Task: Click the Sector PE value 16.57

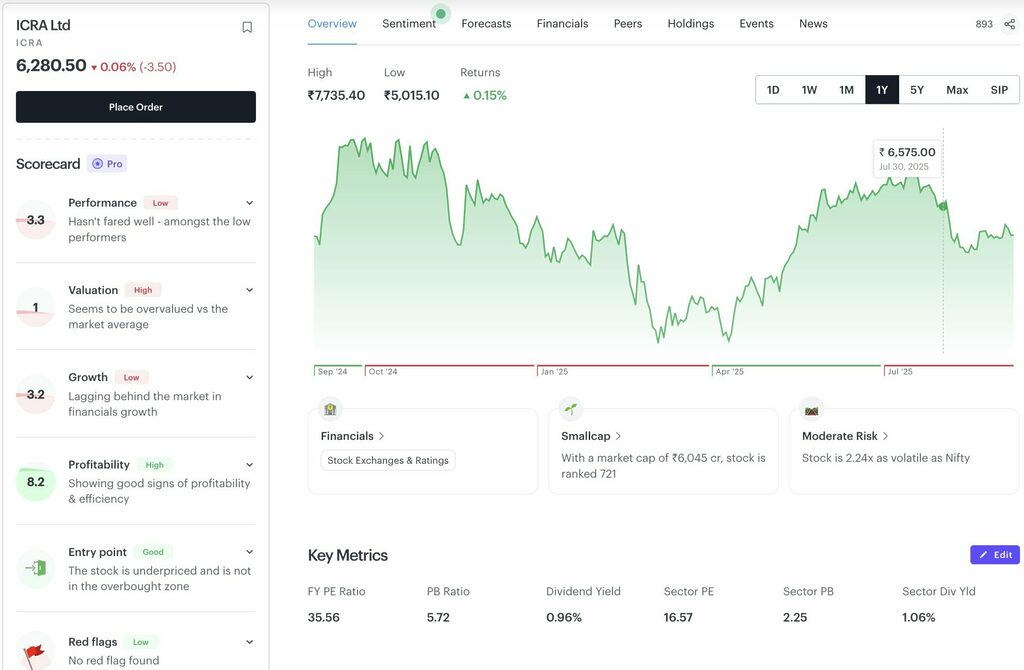Action: click(678, 618)
